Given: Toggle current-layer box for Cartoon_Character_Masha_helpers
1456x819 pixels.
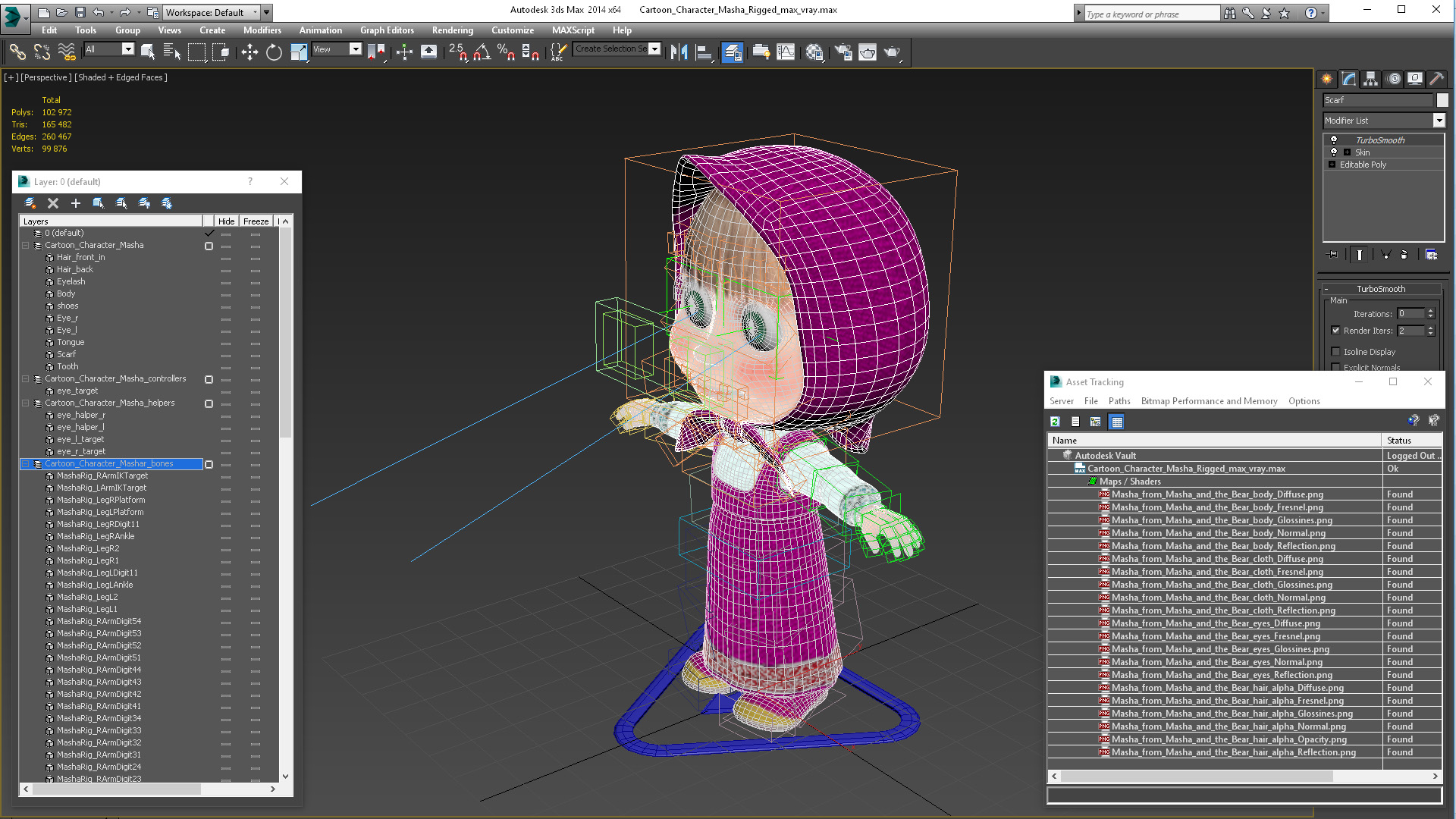Looking at the screenshot, I should pos(209,403).
